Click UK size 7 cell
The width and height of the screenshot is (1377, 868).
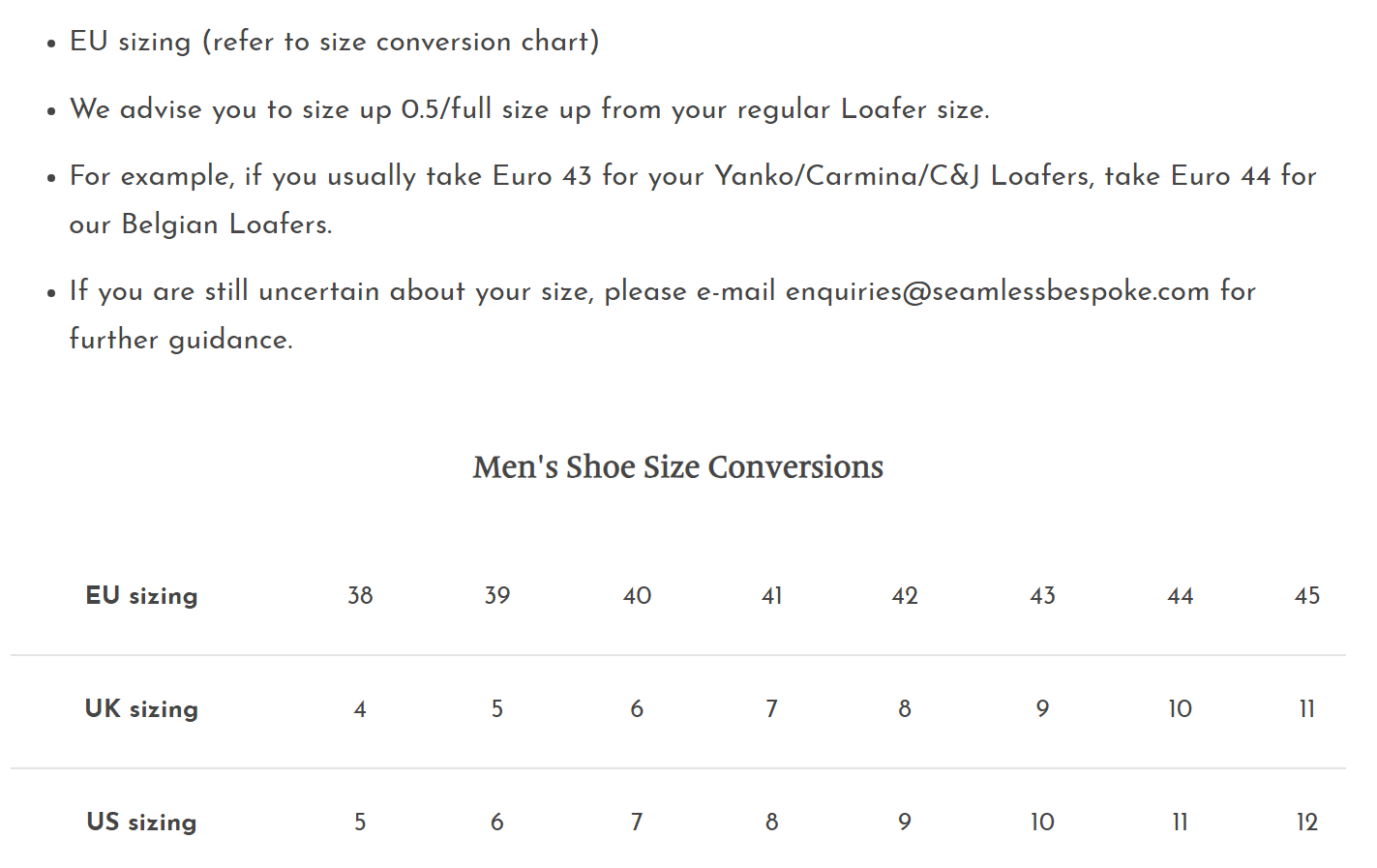pyautogui.click(x=771, y=709)
